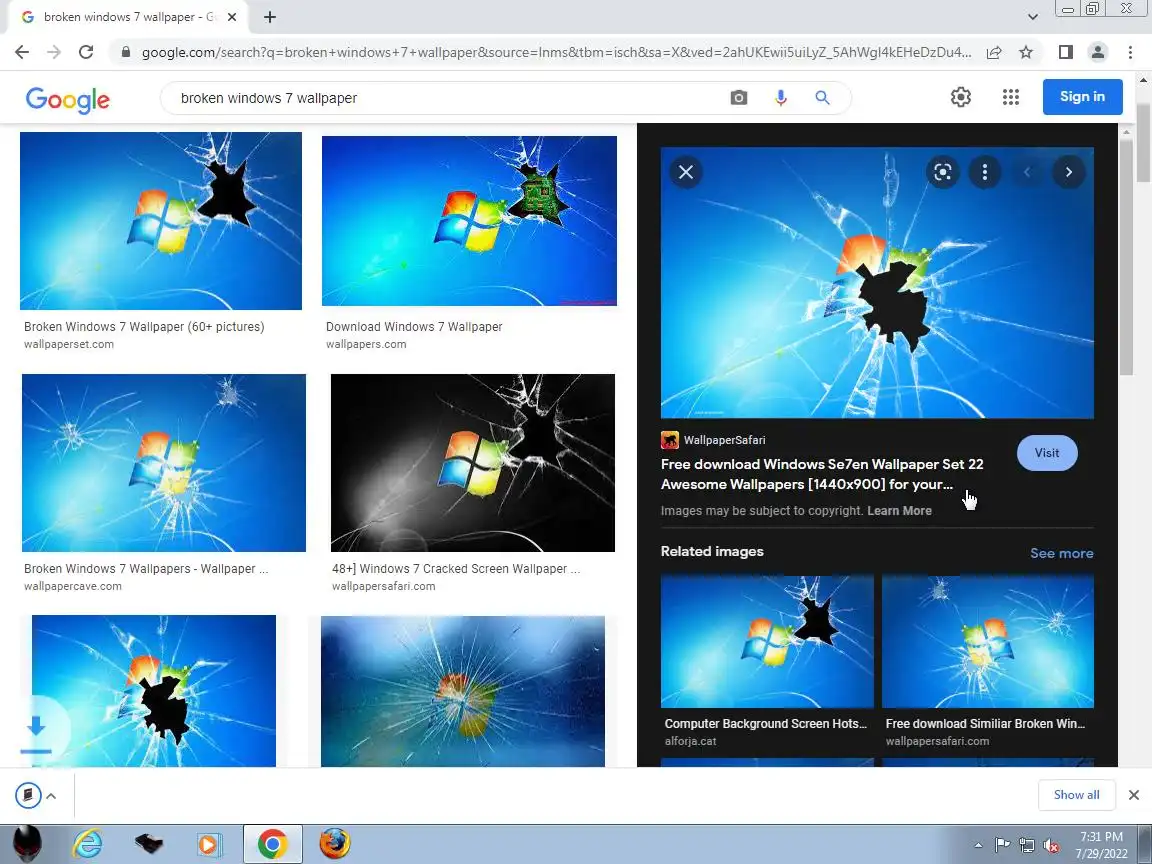This screenshot has height=864, width=1152.
Task: Open See more related images
Action: pos(1062,553)
